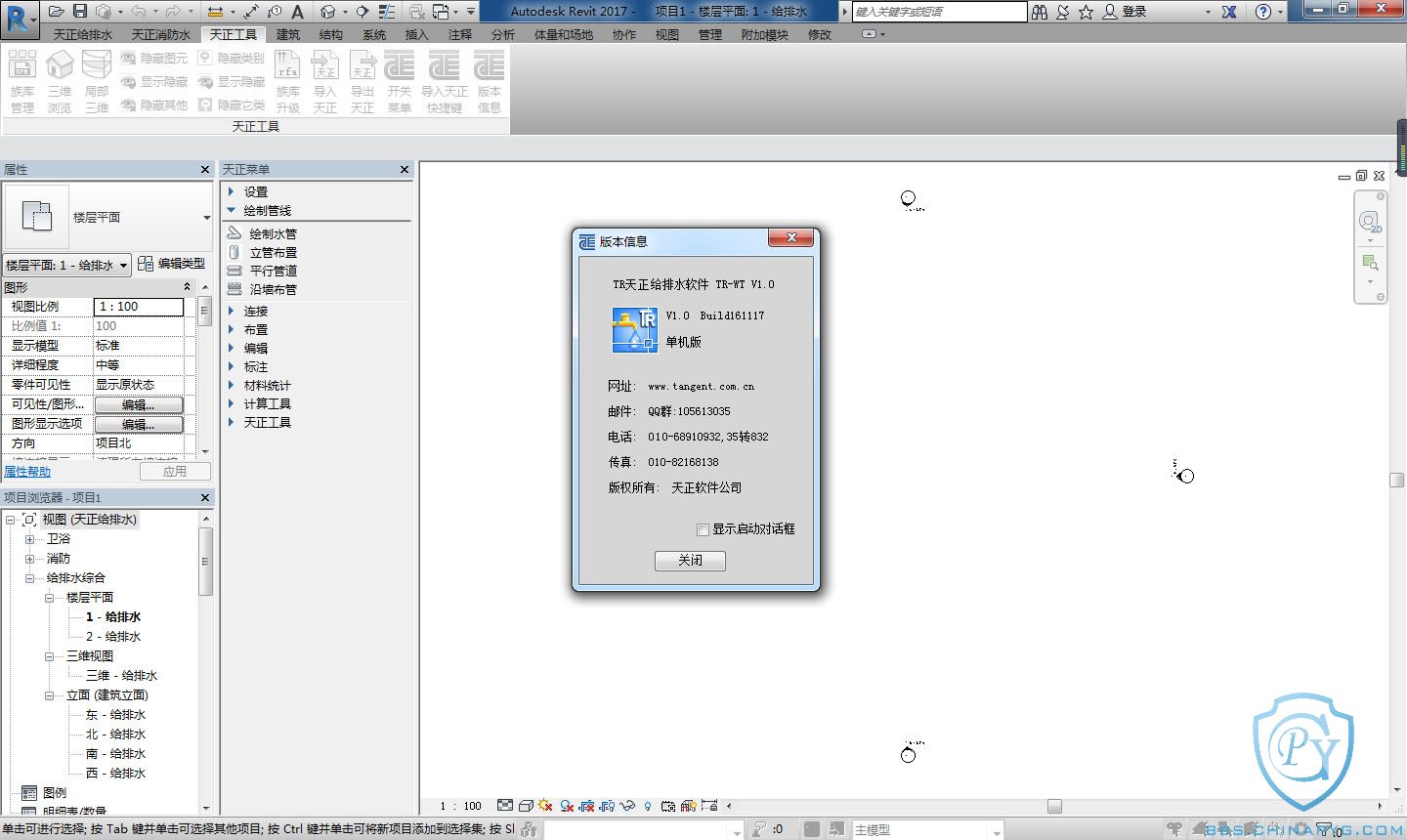The width and height of the screenshot is (1407, 840).
Task: Expand the 消防 node in project browser
Action: pos(29,559)
